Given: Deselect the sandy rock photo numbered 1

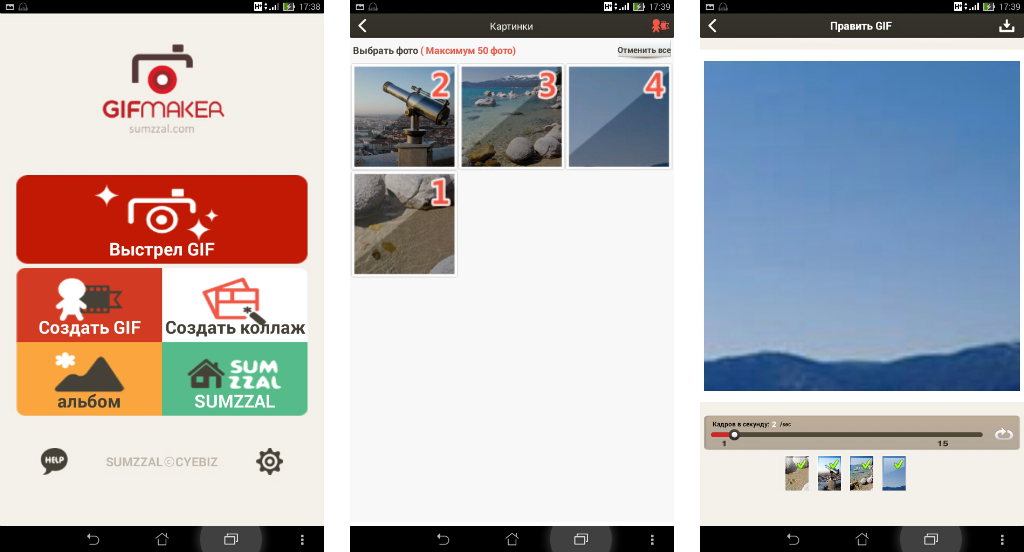Looking at the screenshot, I should tap(404, 224).
